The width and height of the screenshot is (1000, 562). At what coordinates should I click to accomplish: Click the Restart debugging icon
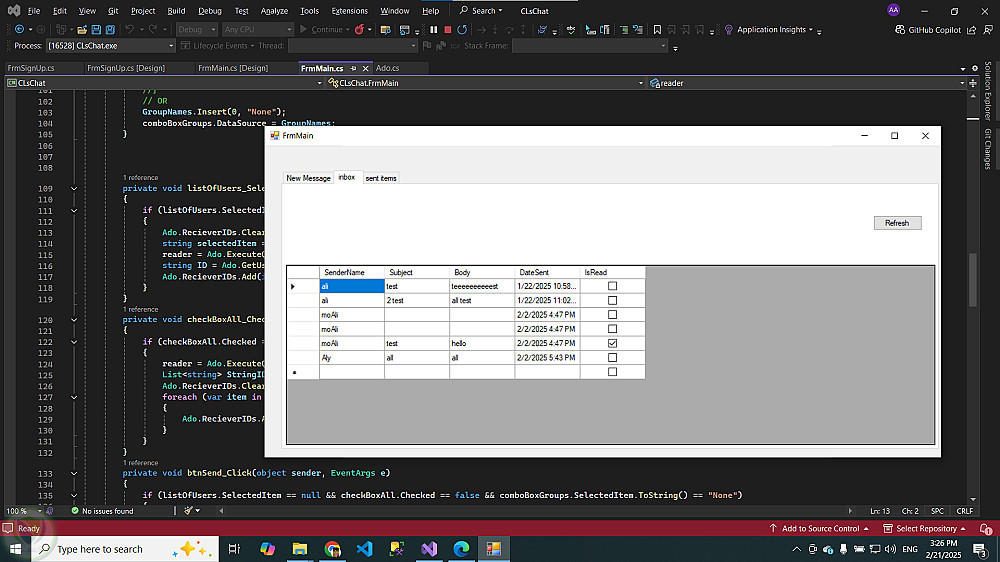point(461,30)
